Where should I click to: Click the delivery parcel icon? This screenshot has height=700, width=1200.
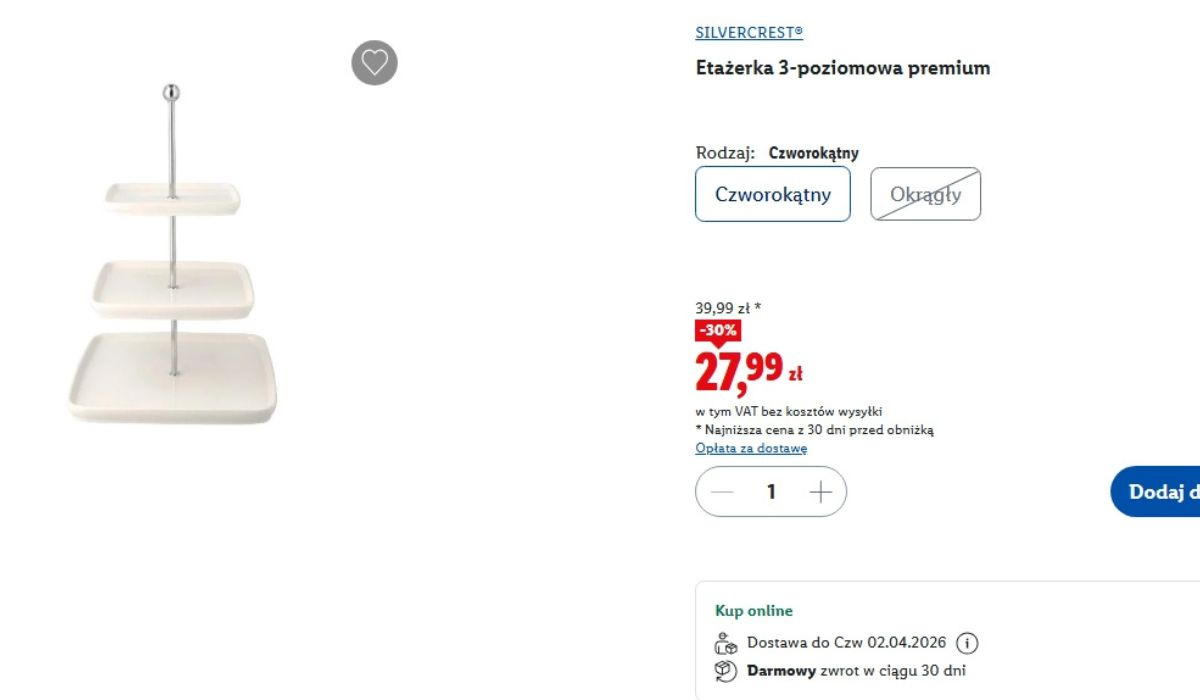(726, 643)
